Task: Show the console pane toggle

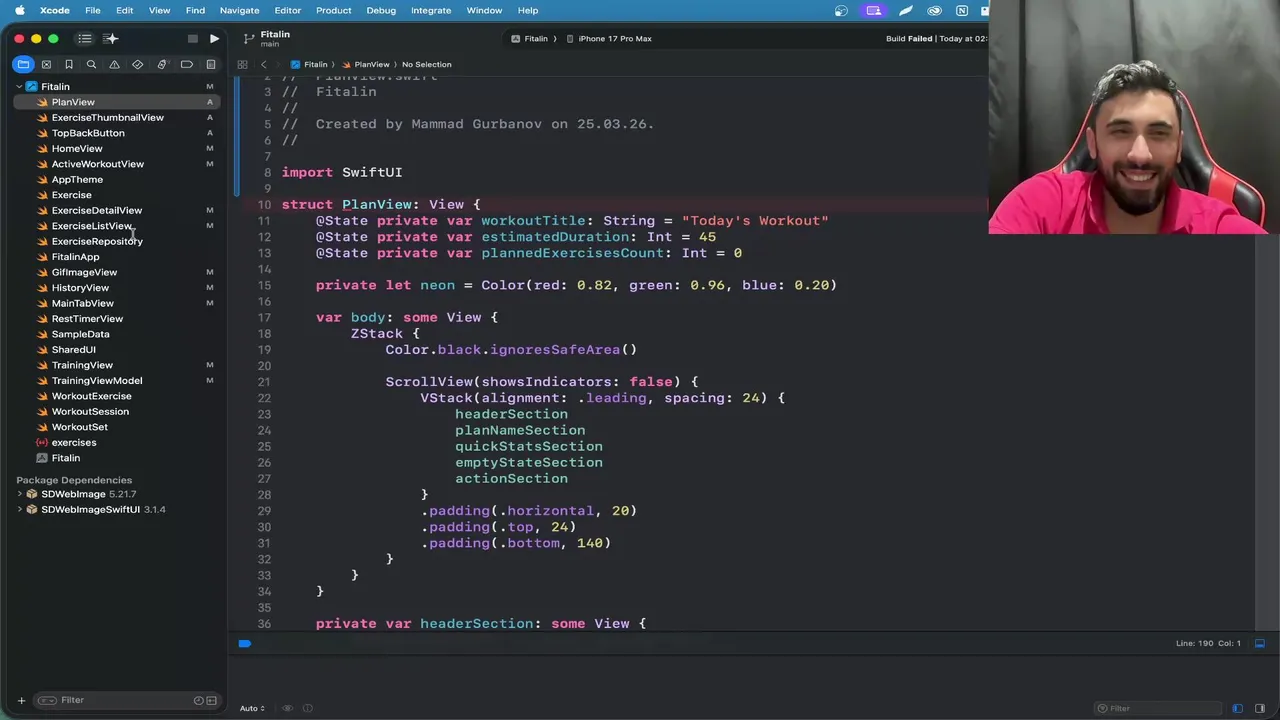Action: pyautogui.click(x=1260, y=708)
